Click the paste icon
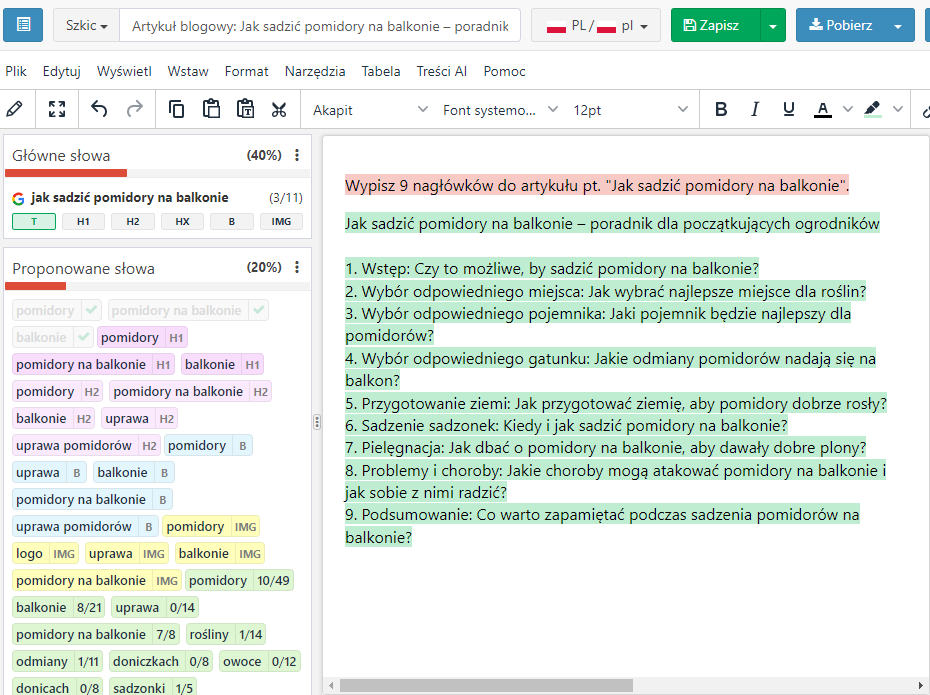 [211, 109]
